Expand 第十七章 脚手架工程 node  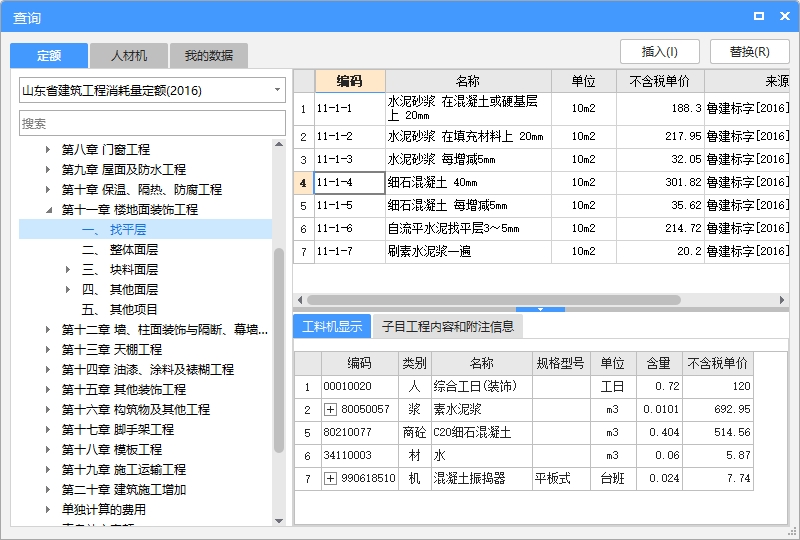click(x=48, y=429)
